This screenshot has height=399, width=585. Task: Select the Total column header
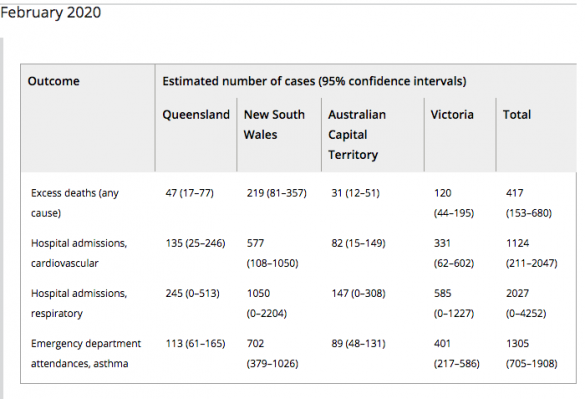(517, 115)
